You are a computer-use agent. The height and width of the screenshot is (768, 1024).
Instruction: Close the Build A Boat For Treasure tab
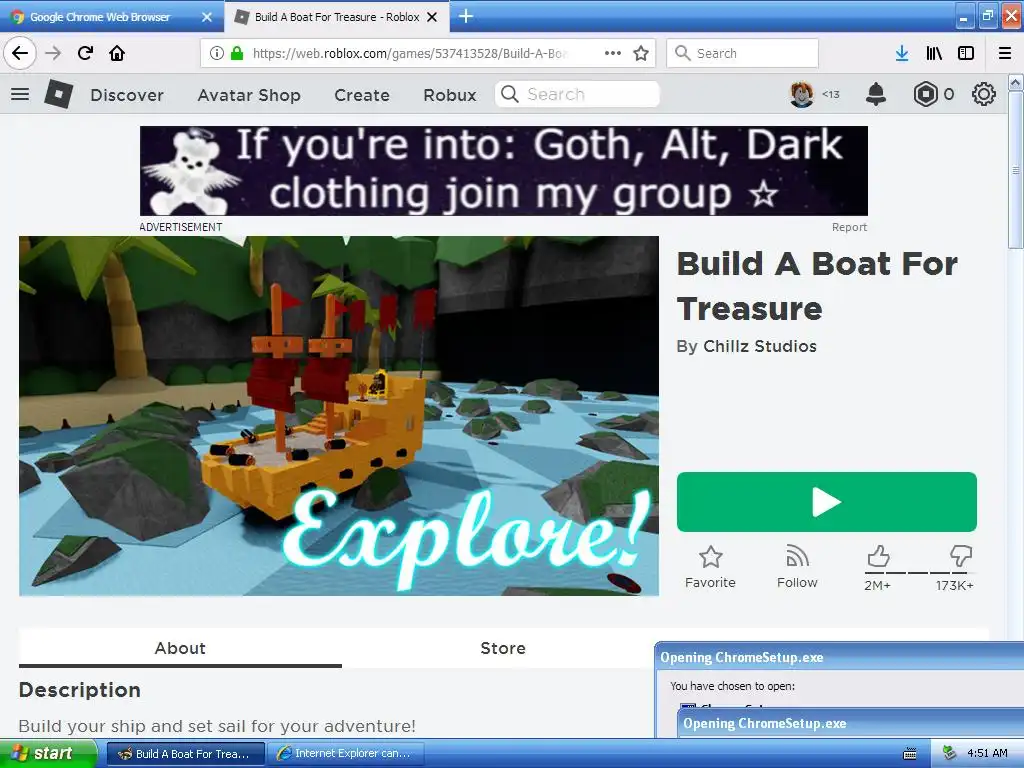pyautogui.click(x=432, y=17)
